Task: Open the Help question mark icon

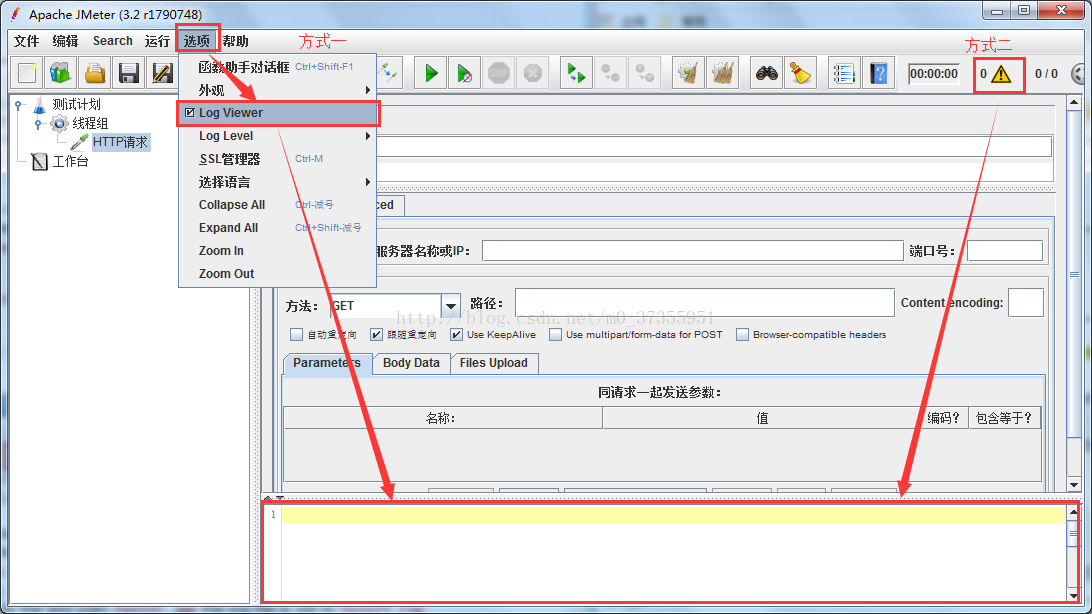Action: coord(879,73)
